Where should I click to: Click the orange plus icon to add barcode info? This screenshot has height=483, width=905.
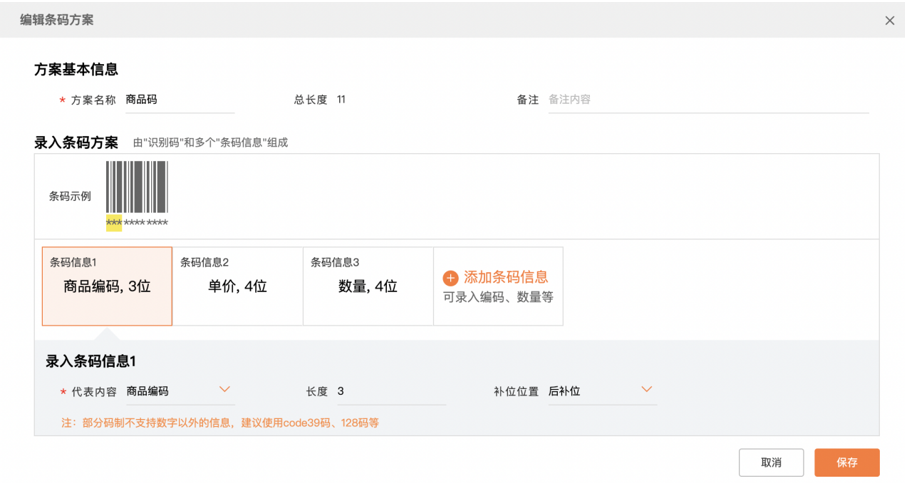(x=450, y=278)
